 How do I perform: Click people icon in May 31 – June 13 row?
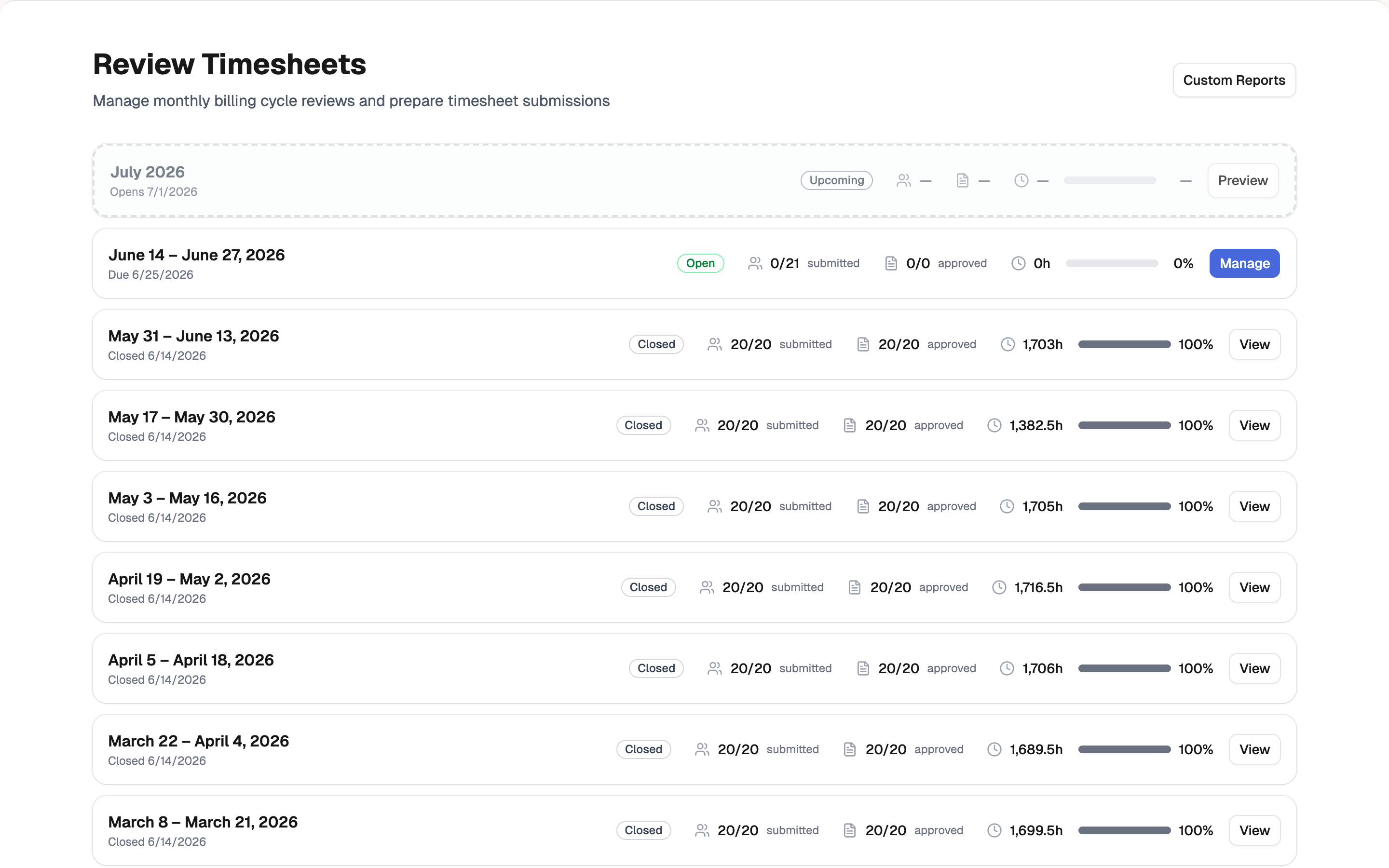pos(715,344)
